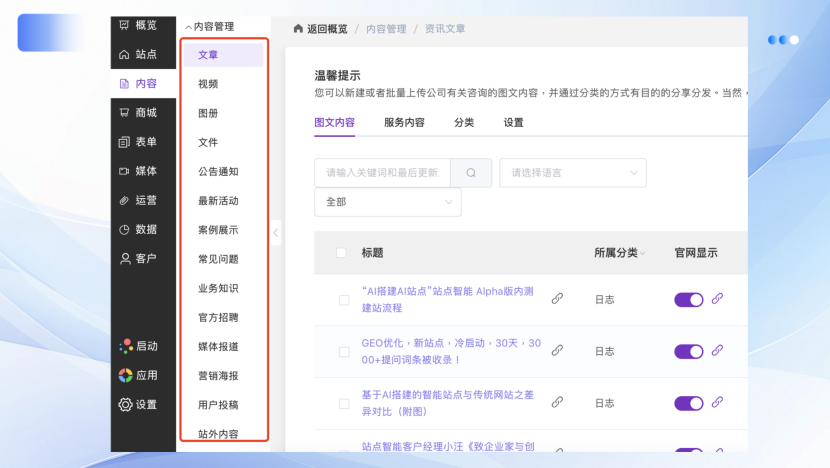Toggle 官网显示 switch for the first article

(x=689, y=299)
